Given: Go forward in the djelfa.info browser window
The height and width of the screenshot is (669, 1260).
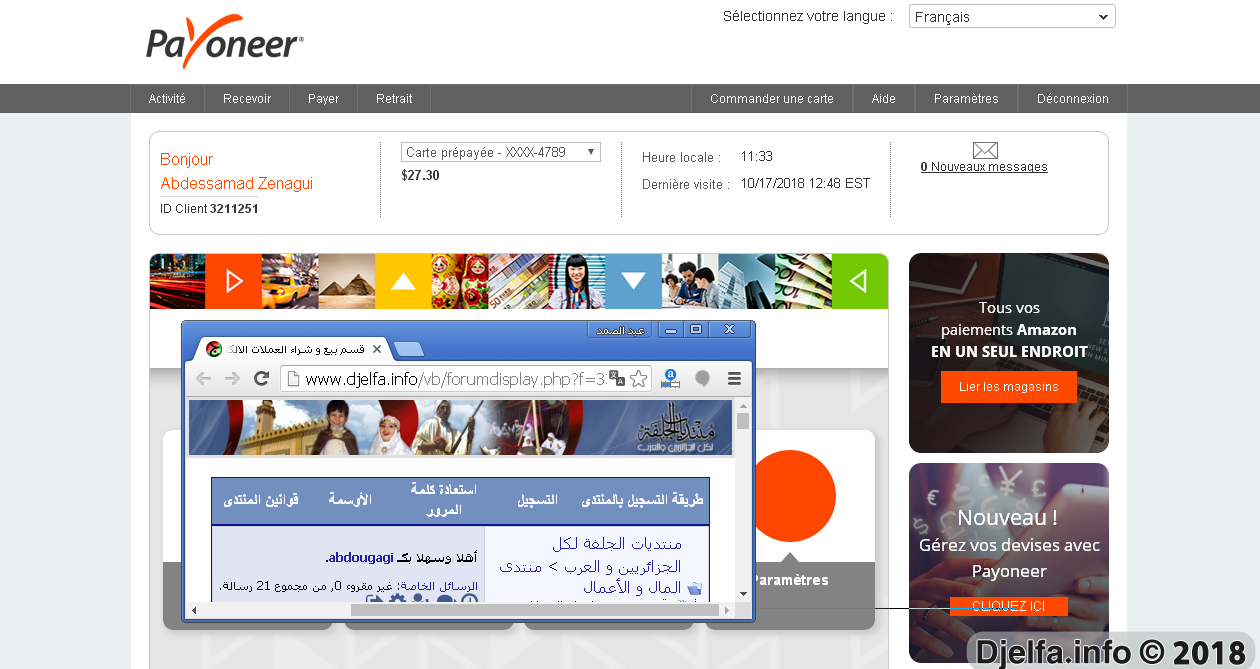Looking at the screenshot, I should coord(232,378).
